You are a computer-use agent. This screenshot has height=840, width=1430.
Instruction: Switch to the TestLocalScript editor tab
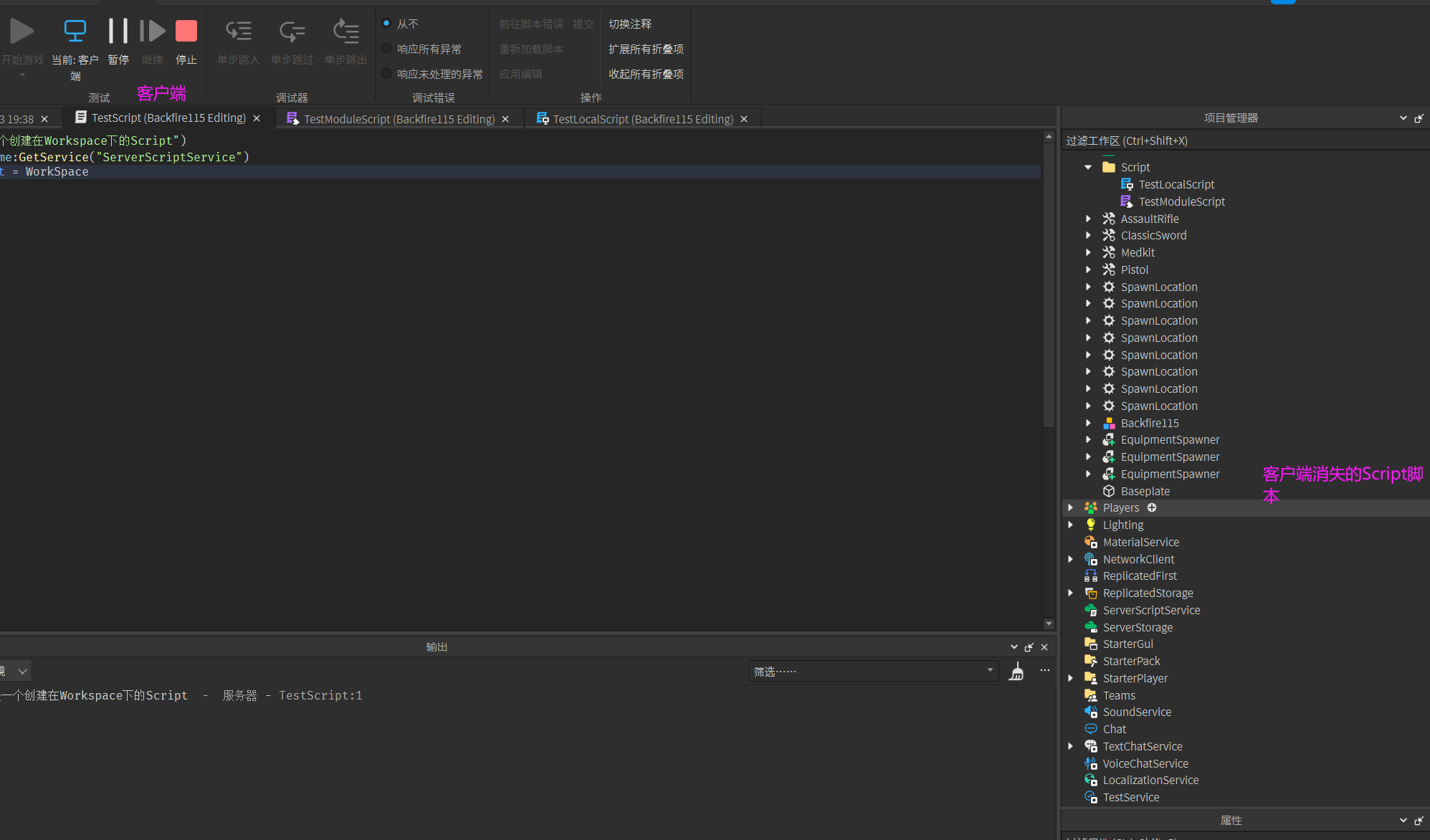(643, 119)
